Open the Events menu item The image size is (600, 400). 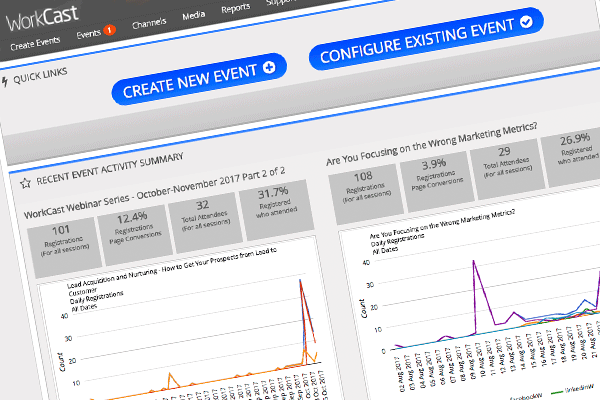(x=88, y=34)
